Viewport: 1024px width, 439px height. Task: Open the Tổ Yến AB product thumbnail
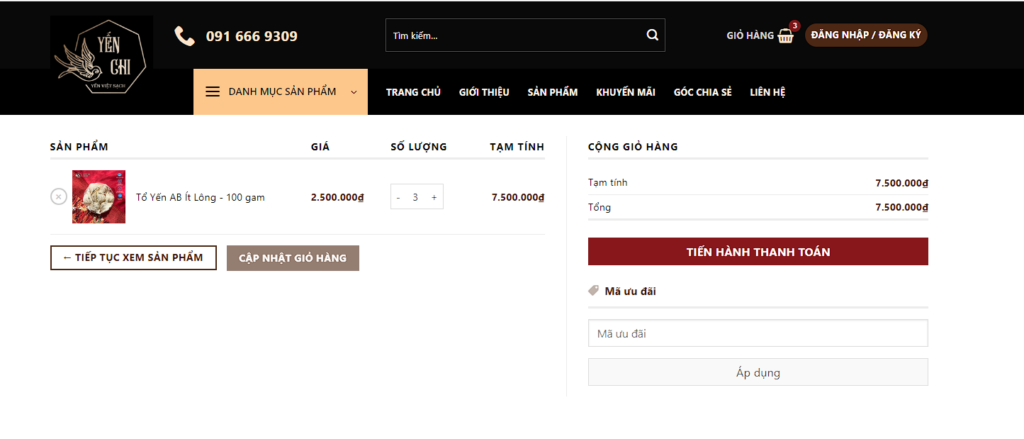point(99,197)
